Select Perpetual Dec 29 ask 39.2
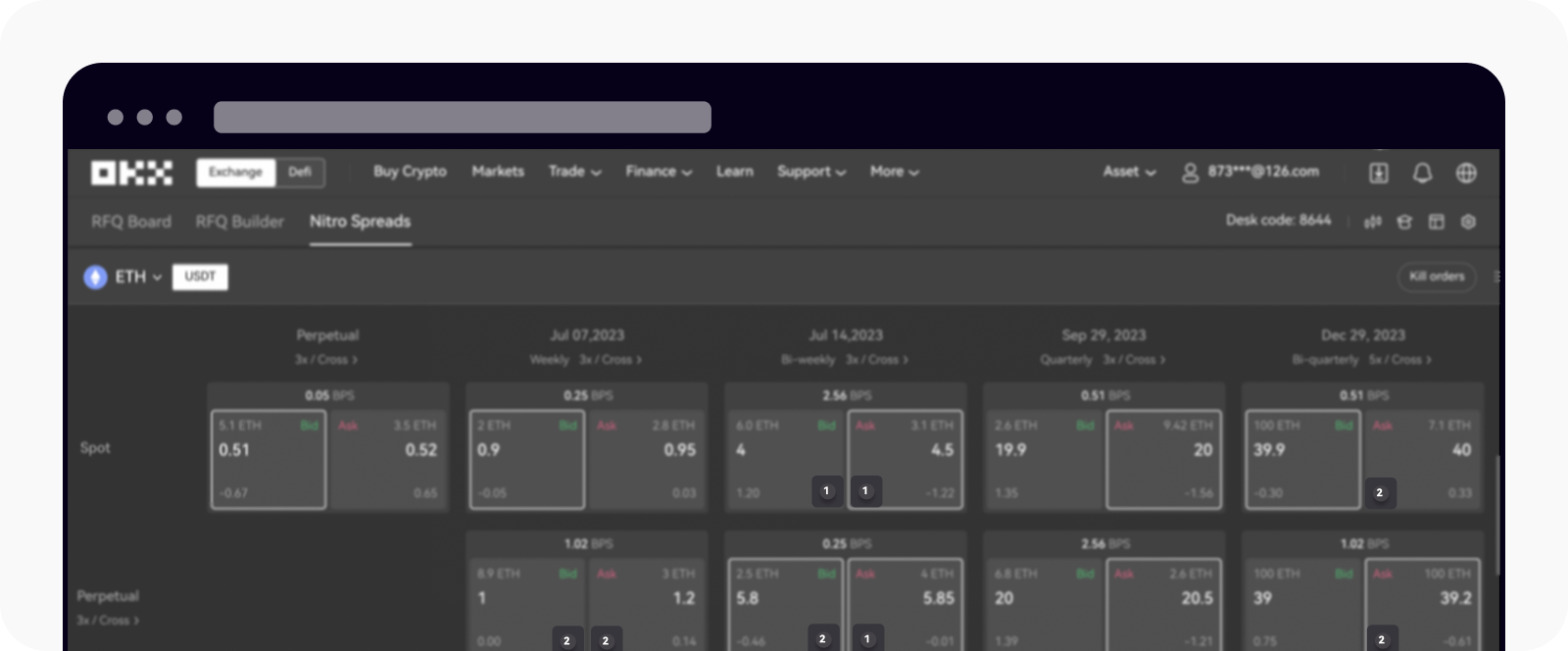The width and height of the screenshot is (1568, 651). (x=1423, y=605)
